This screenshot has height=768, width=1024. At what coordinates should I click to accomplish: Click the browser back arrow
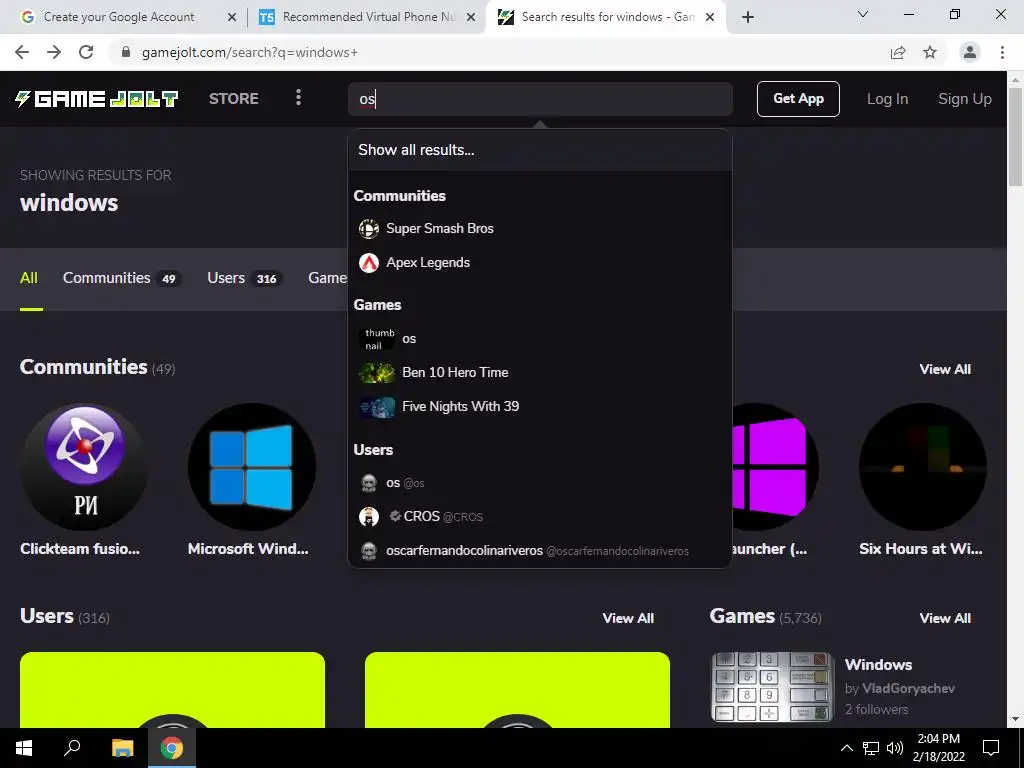[22, 52]
